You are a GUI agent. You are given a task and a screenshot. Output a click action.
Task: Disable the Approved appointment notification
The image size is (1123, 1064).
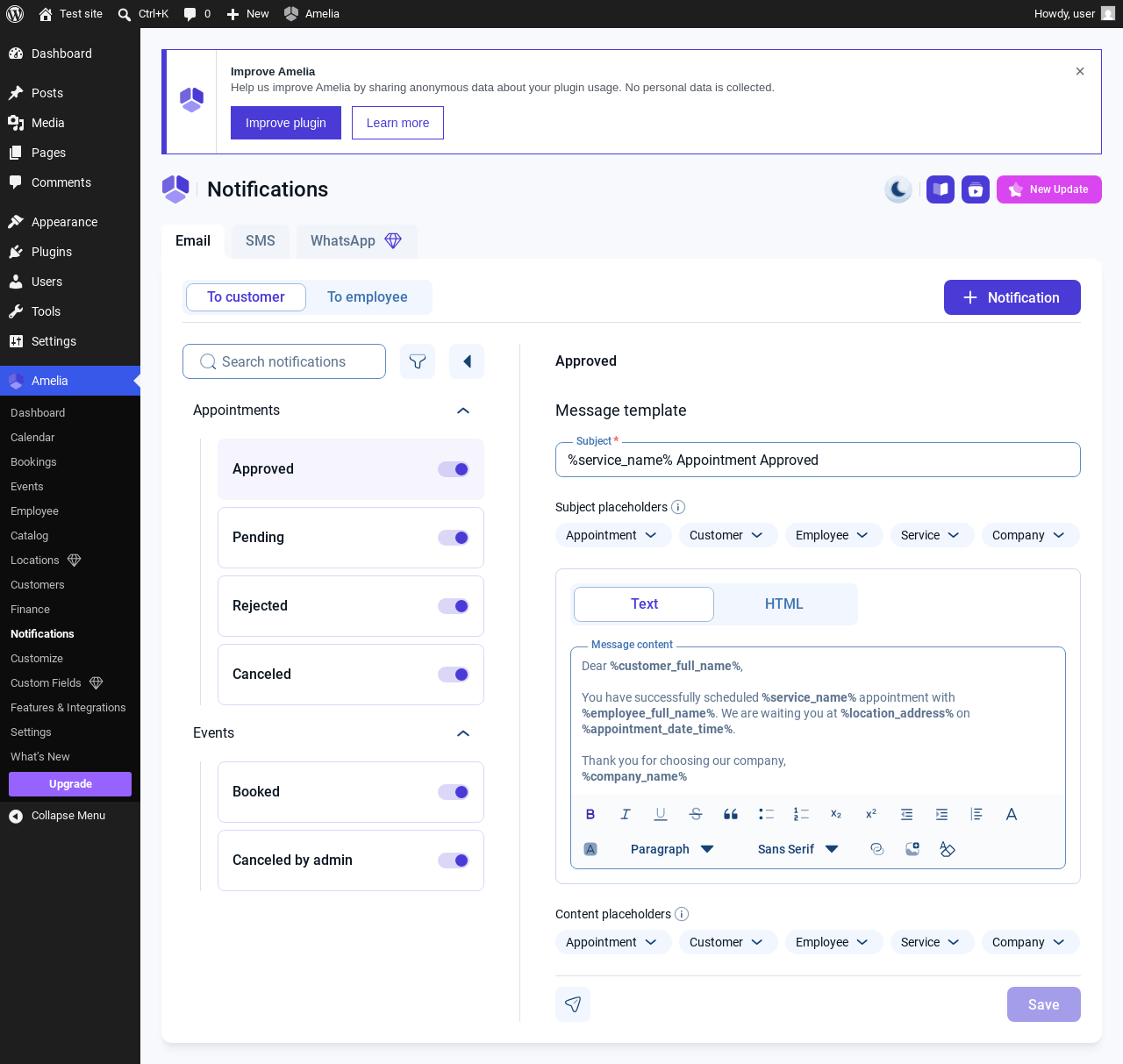[454, 469]
